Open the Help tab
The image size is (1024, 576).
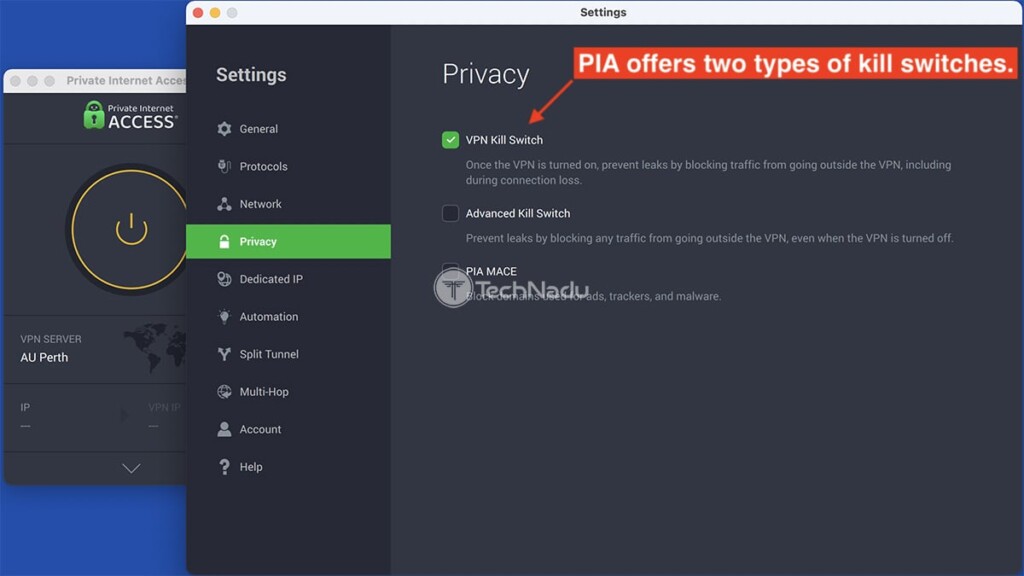tap(289, 467)
